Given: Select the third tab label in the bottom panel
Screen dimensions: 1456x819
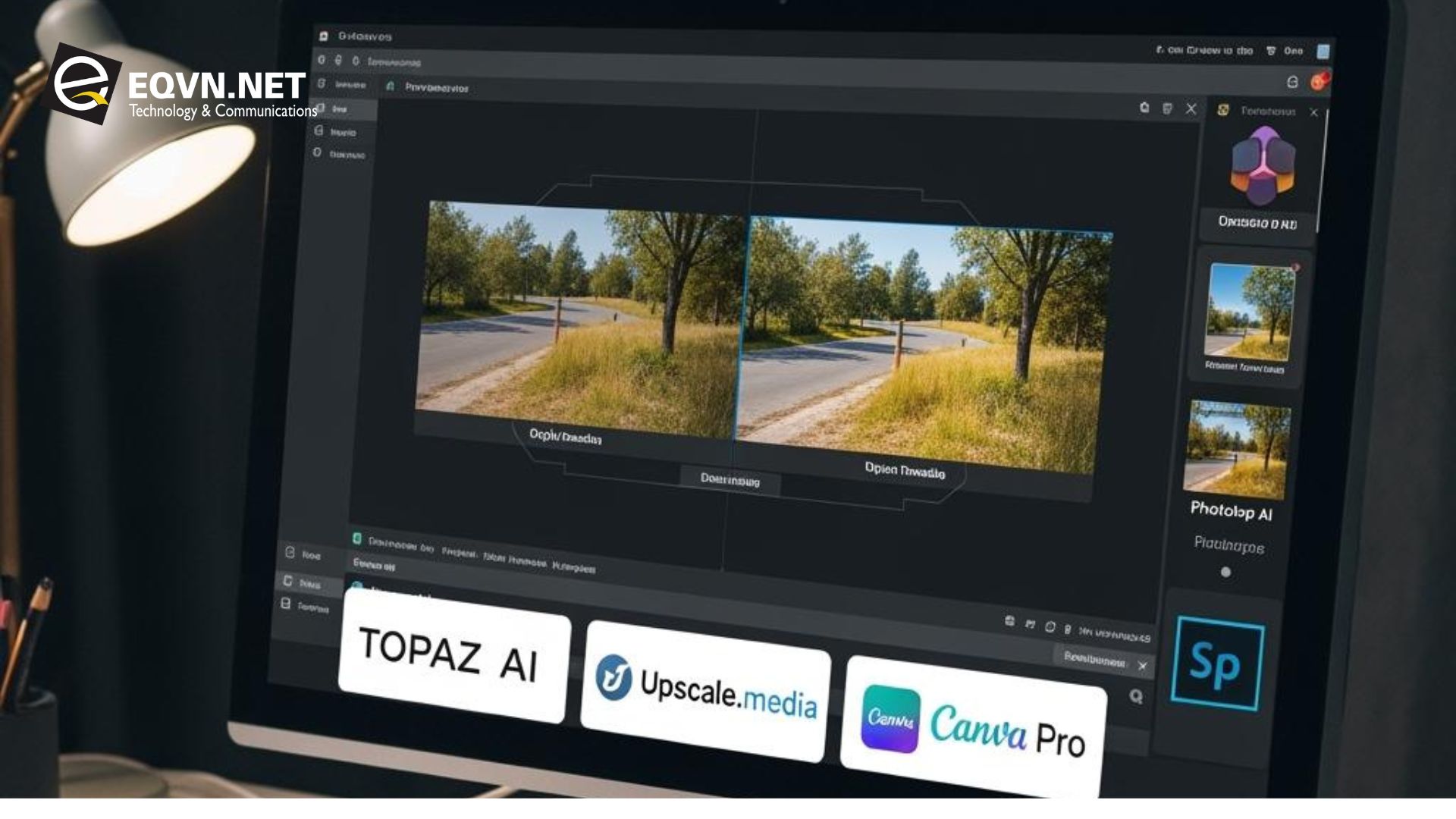Looking at the screenshot, I should pos(514,560).
